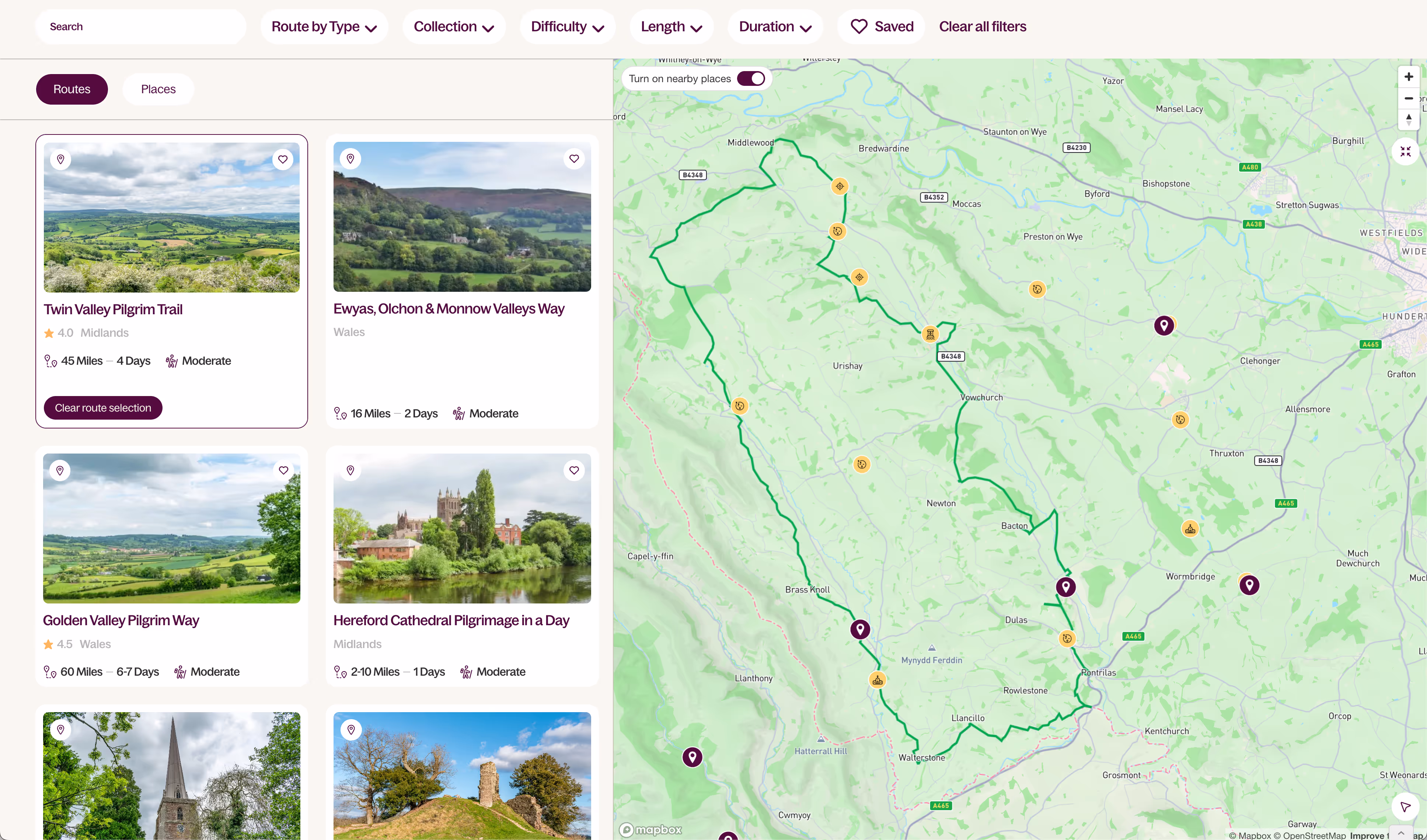Collapse the fullscreen map view
Image resolution: width=1427 pixels, height=840 pixels.
tap(1405, 152)
